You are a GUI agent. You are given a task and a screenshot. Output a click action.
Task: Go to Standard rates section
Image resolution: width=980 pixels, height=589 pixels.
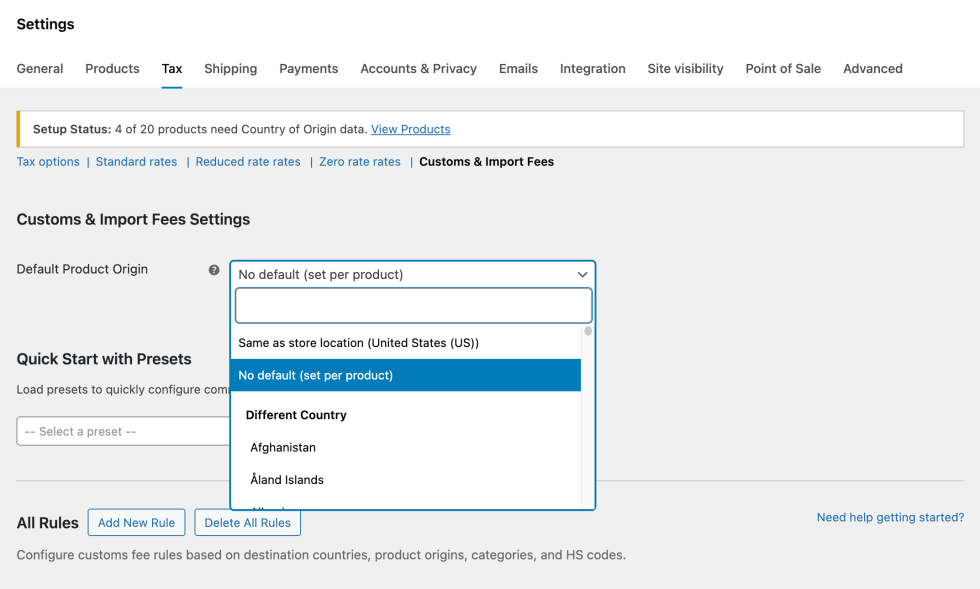click(x=136, y=162)
